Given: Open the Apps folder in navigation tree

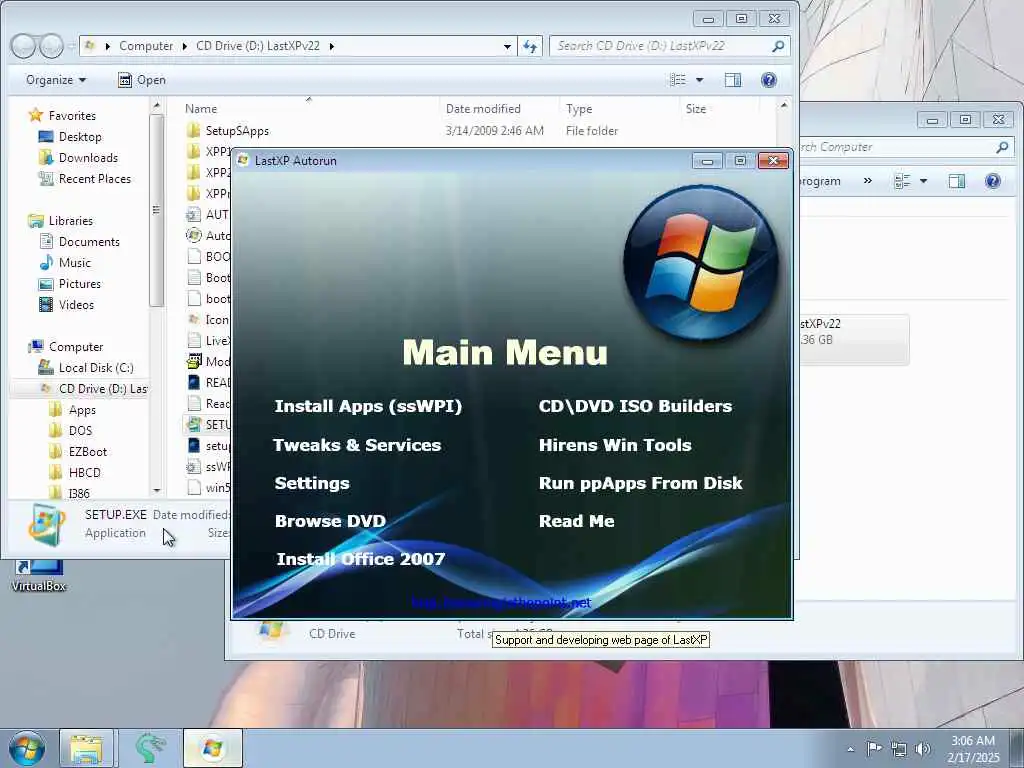Looking at the screenshot, I should 82,409.
